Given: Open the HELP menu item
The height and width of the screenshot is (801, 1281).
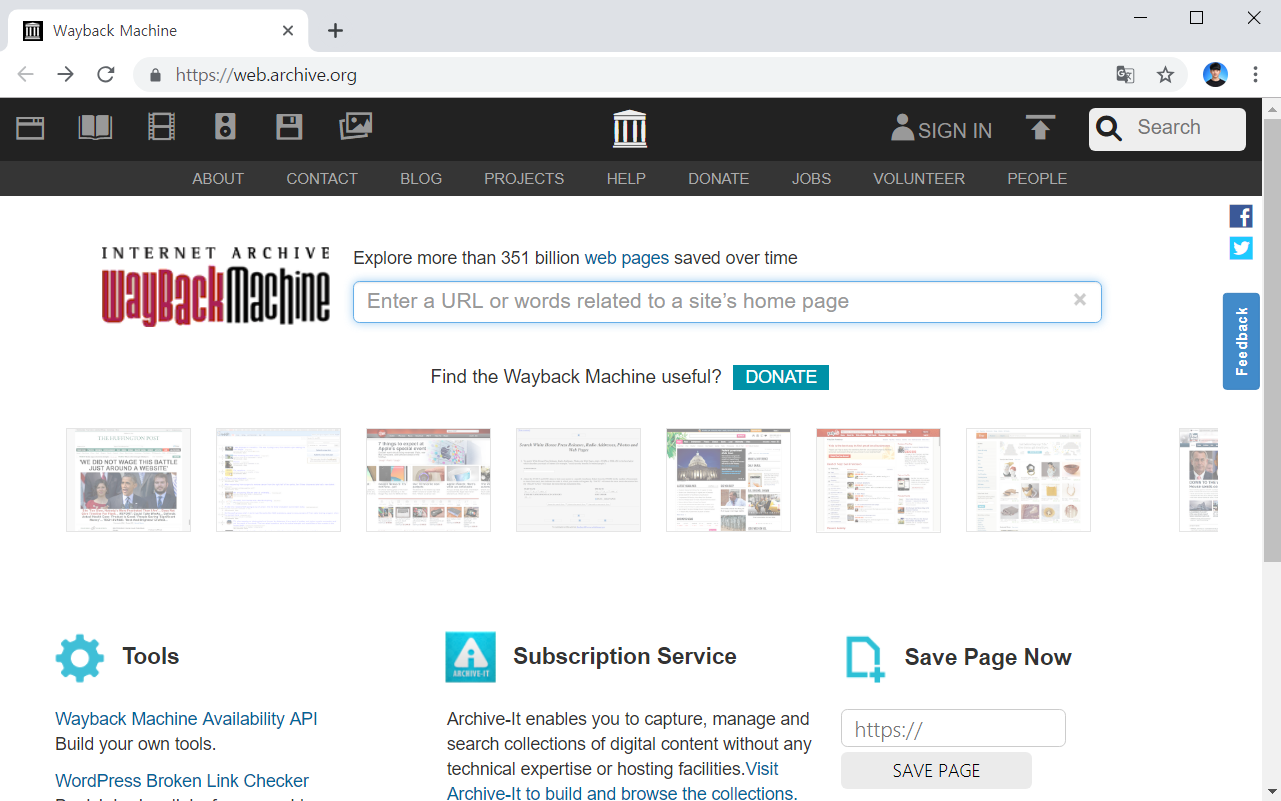Looking at the screenshot, I should (x=626, y=179).
